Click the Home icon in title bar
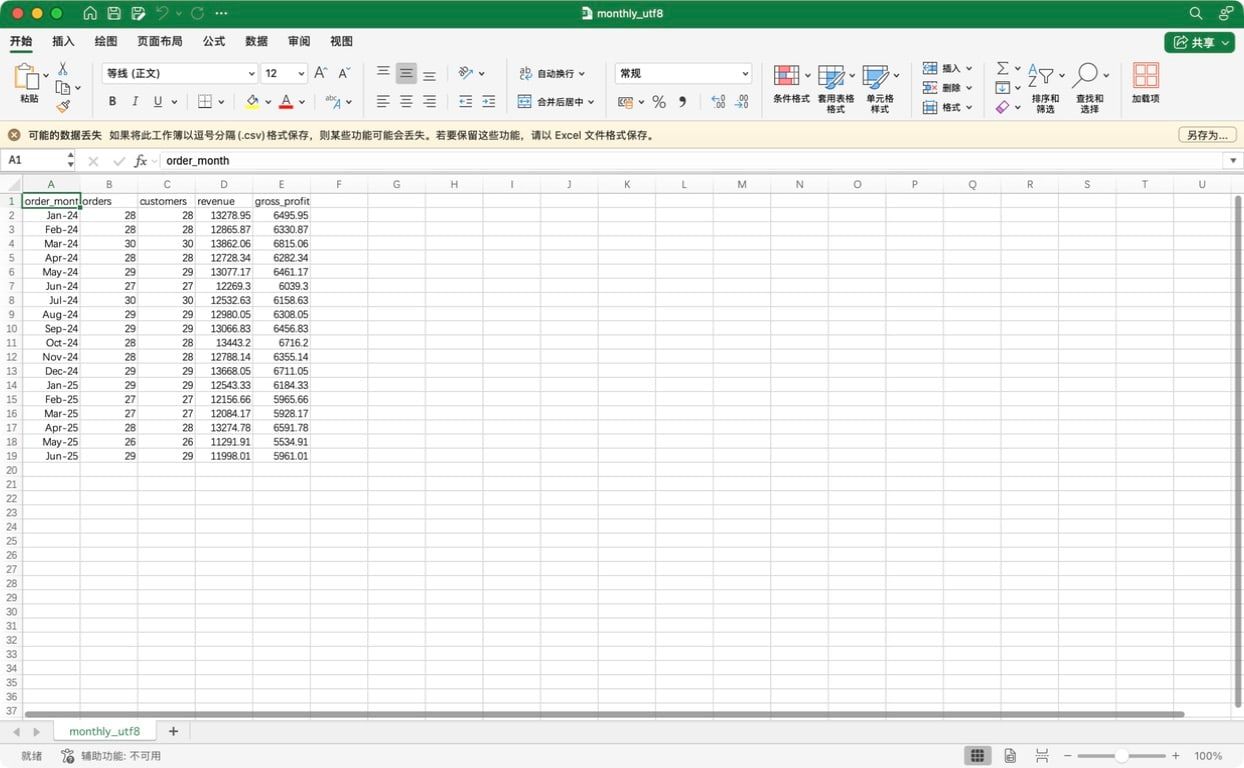This screenshot has width=1244, height=768. [90, 13]
